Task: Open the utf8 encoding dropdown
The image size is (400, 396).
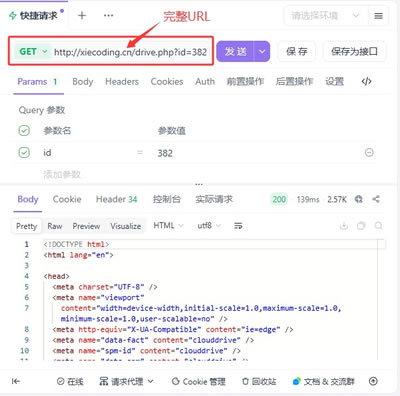Action: (x=209, y=226)
